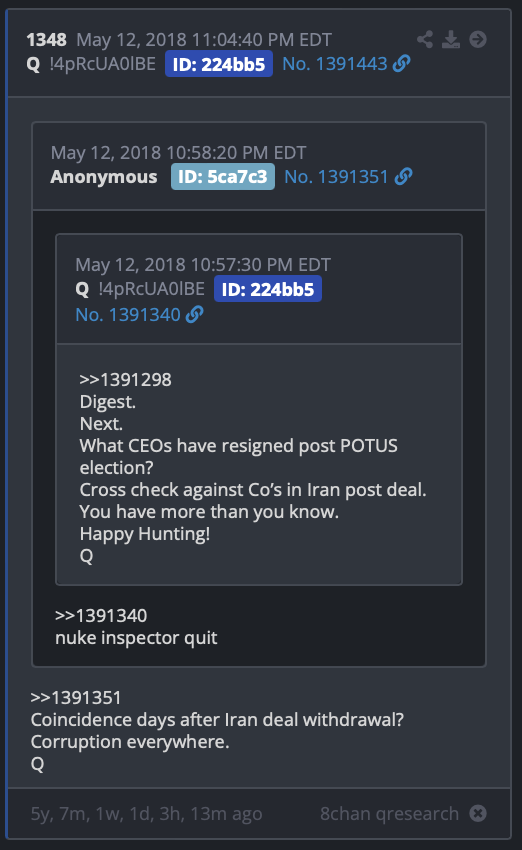Follow the >>1391298 reply reference

[125, 379]
